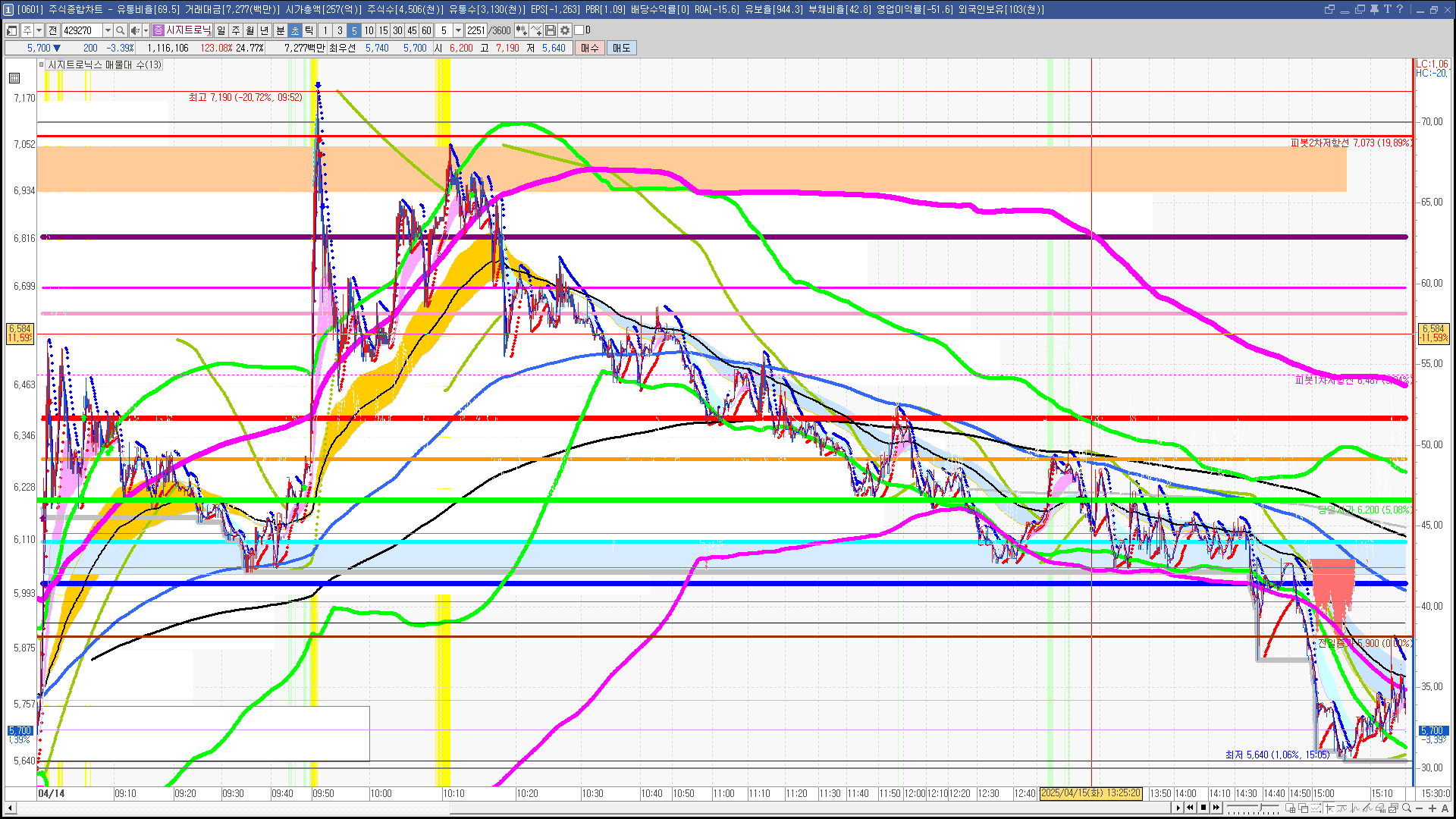The width and height of the screenshot is (1456, 819).
Task: Select the 60 interval tab
Action: point(426,30)
